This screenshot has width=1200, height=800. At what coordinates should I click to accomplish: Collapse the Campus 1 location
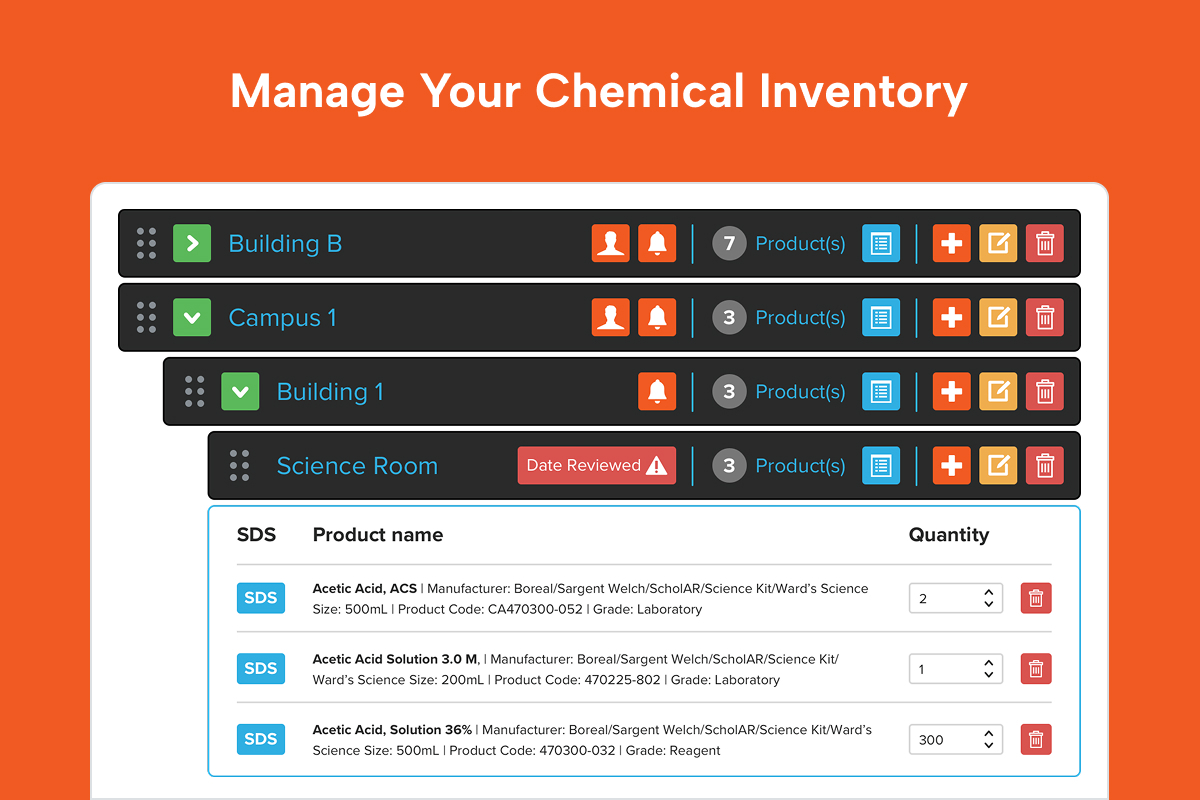pyautogui.click(x=192, y=317)
